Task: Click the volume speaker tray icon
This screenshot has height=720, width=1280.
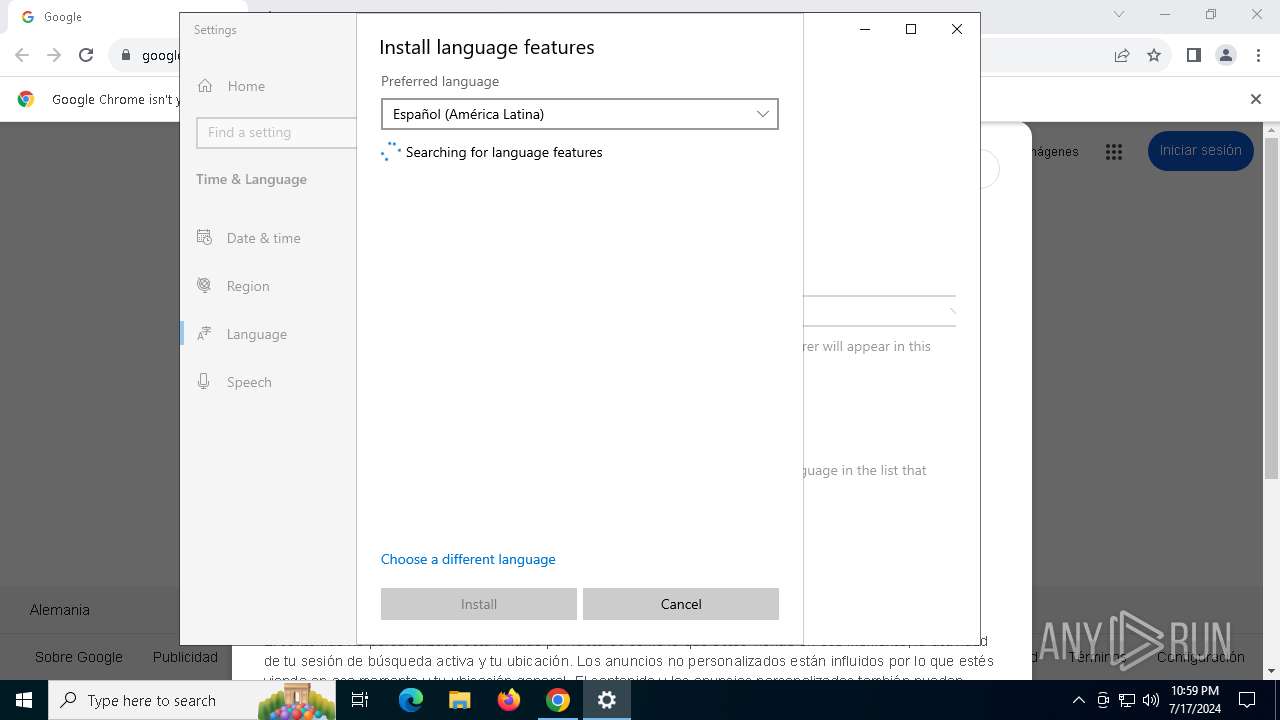Action: (x=1151, y=700)
